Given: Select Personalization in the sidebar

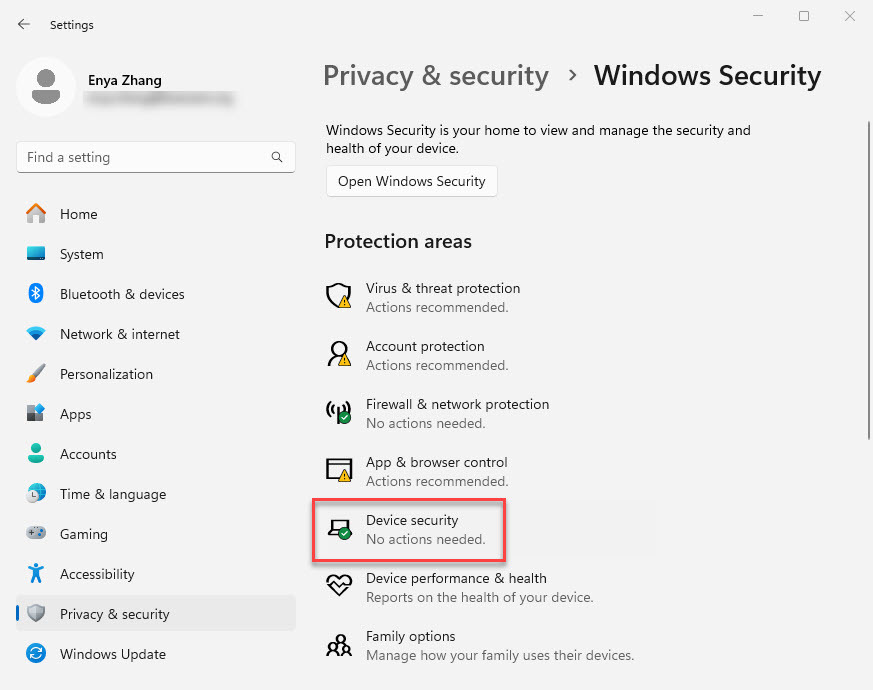Looking at the screenshot, I should coord(106,374).
